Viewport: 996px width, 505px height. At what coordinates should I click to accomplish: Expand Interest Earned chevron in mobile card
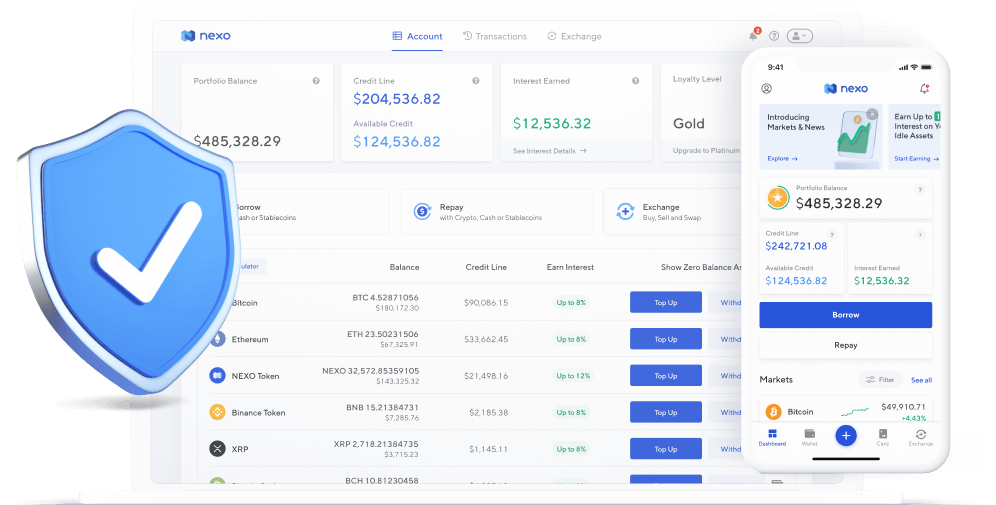[920, 235]
